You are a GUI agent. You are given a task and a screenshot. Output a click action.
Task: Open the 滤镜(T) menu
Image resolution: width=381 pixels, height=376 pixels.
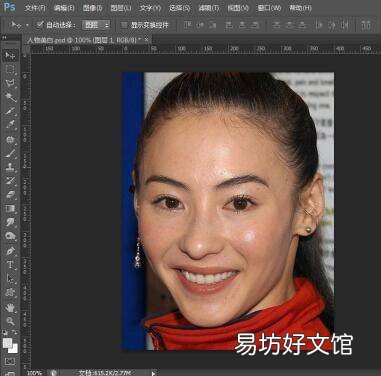point(209,8)
